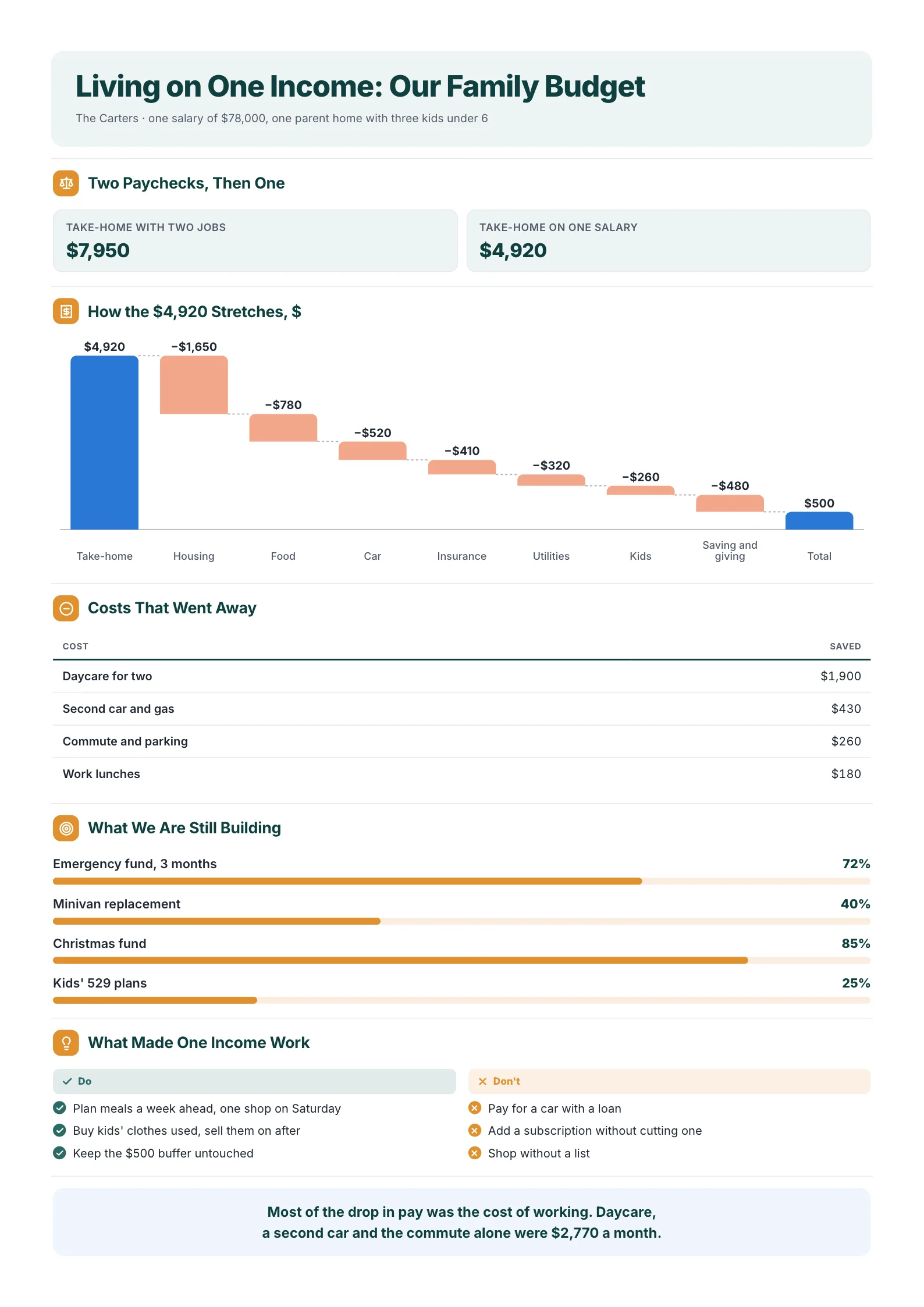Click the $1,900 saved value
This screenshot has width=924, height=1307.
(841, 676)
